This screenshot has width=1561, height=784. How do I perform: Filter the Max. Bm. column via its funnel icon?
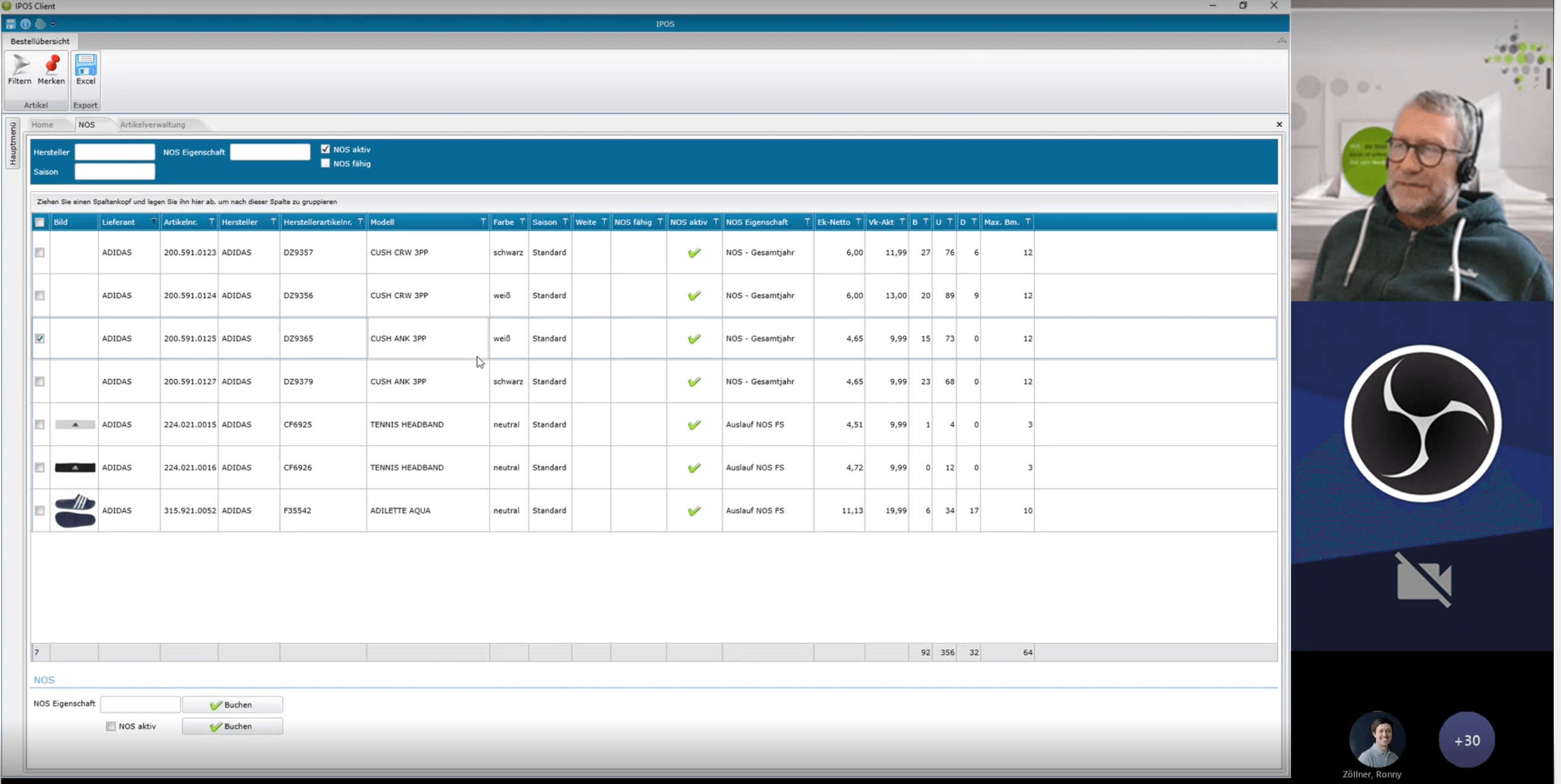[x=1028, y=222]
